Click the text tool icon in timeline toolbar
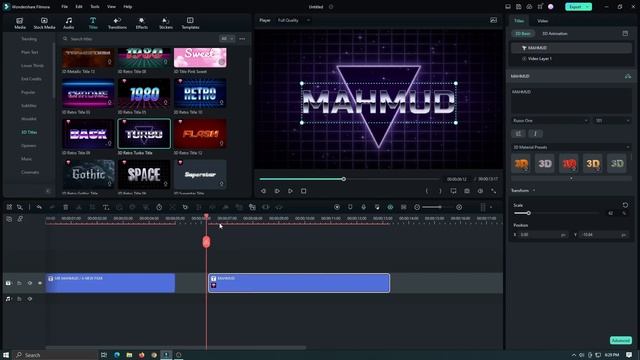The width and height of the screenshot is (640, 360). [x=106, y=207]
